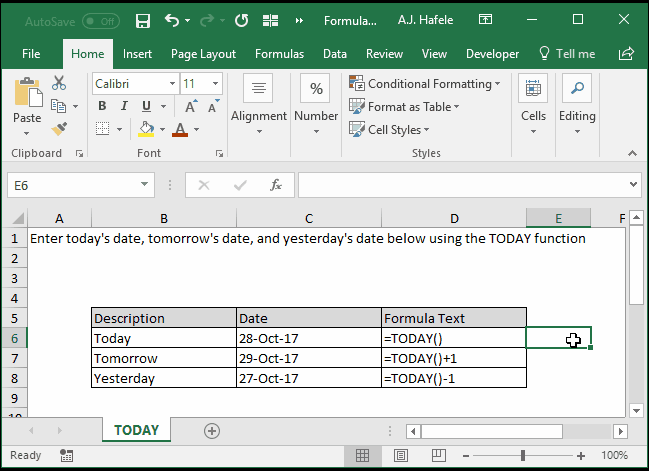Click the Select All triangle corner
Image resolution: width=649 pixels, height=471 pixels.
(x=17, y=218)
